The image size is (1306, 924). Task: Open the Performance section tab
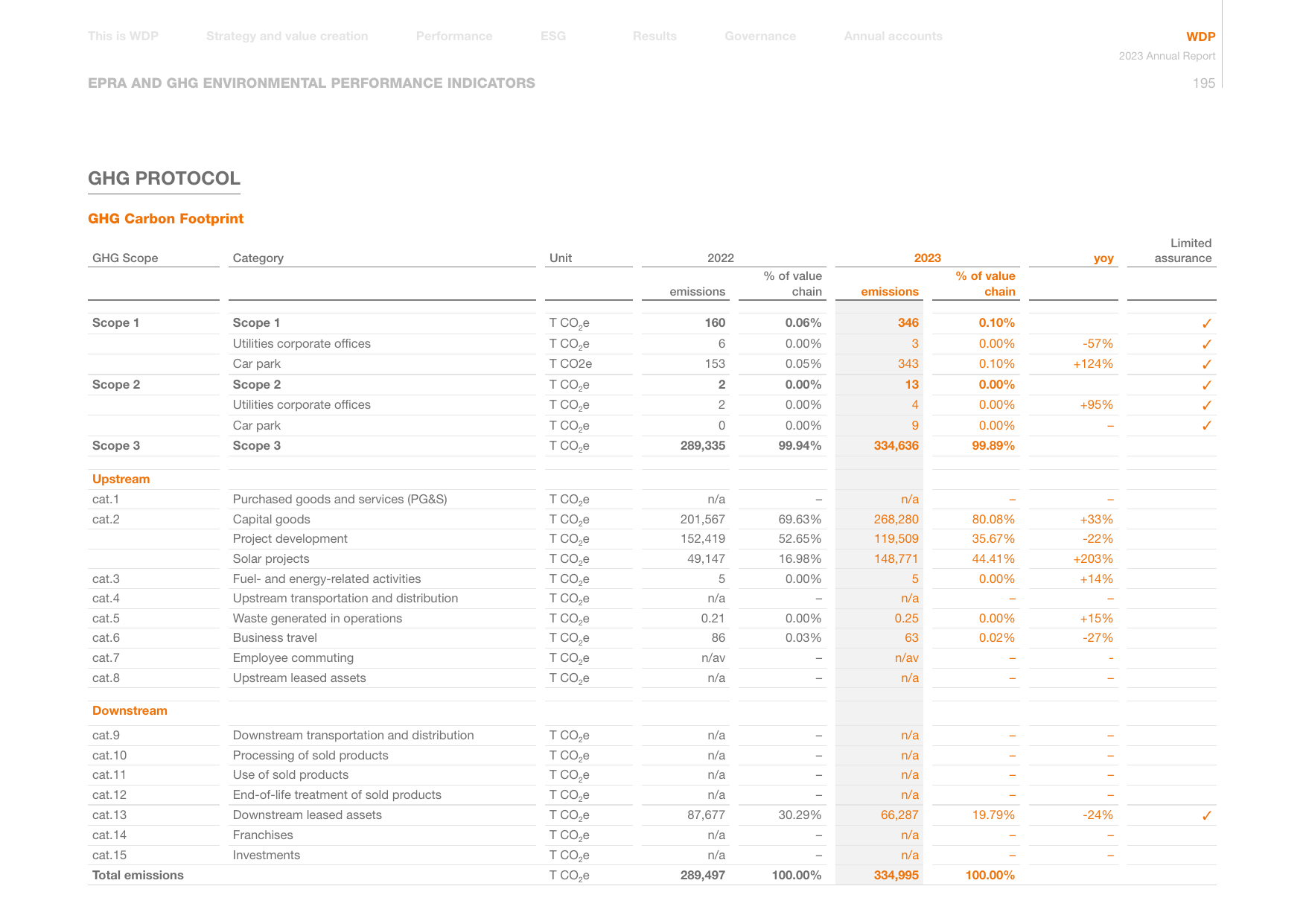coord(454,36)
